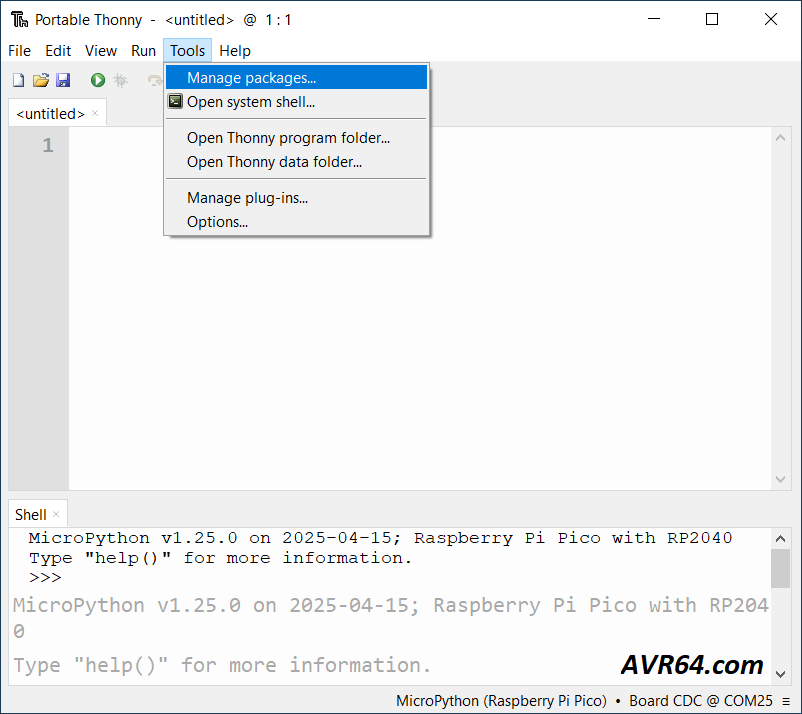Image resolution: width=802 pixels, height=714 pixels.
Task: Open the Run menu
Action: click(143, 51)
